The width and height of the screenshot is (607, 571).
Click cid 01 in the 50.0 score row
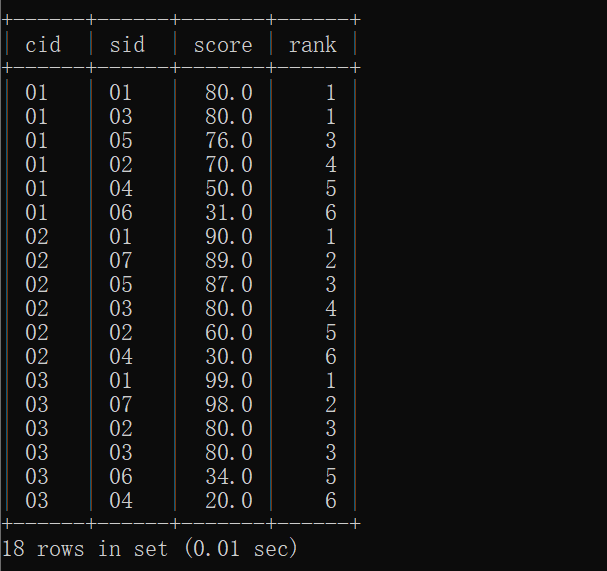point(37,189)
